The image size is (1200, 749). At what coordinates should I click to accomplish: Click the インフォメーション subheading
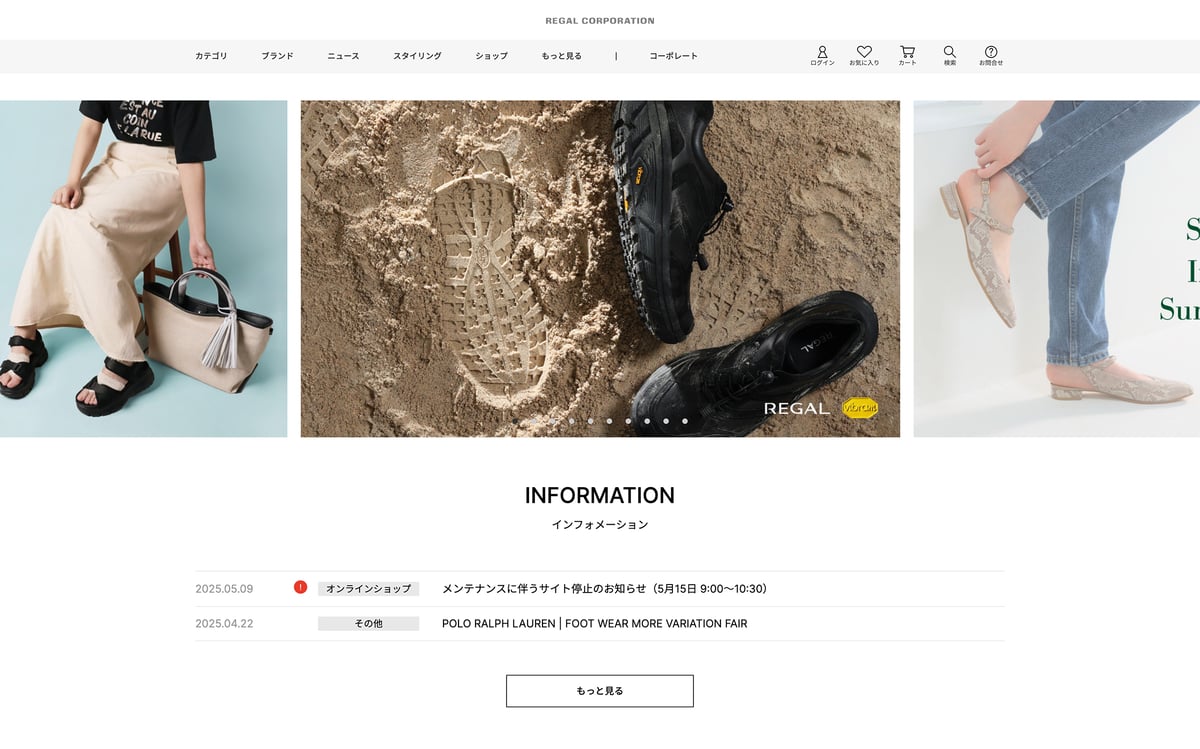600,525
